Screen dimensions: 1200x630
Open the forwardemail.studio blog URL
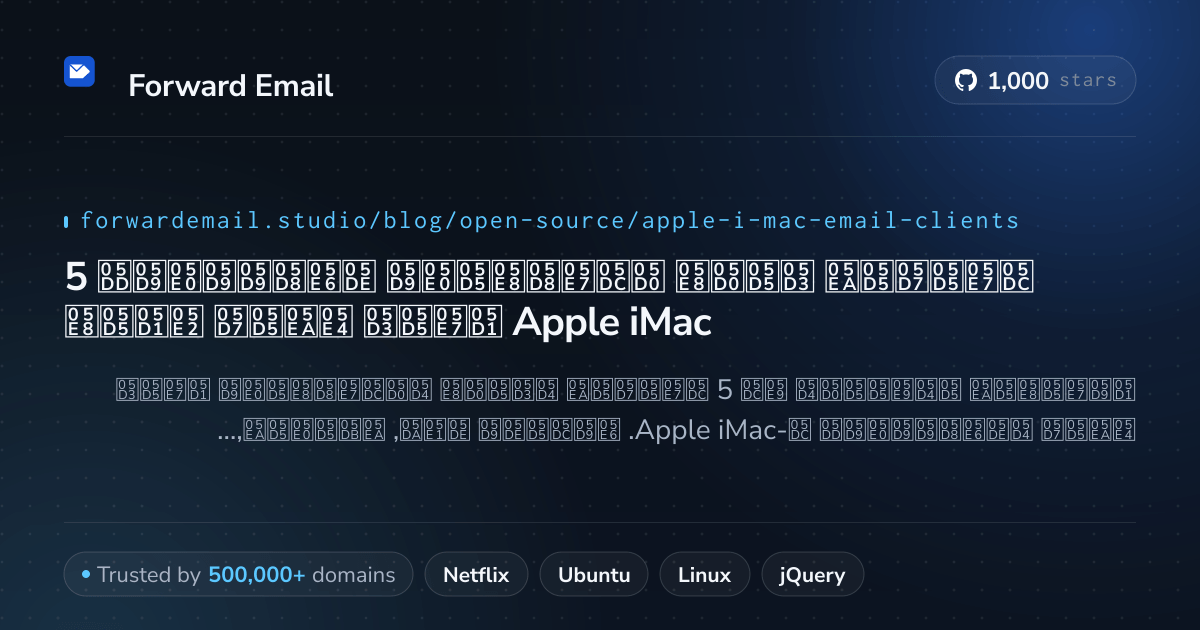549,220
